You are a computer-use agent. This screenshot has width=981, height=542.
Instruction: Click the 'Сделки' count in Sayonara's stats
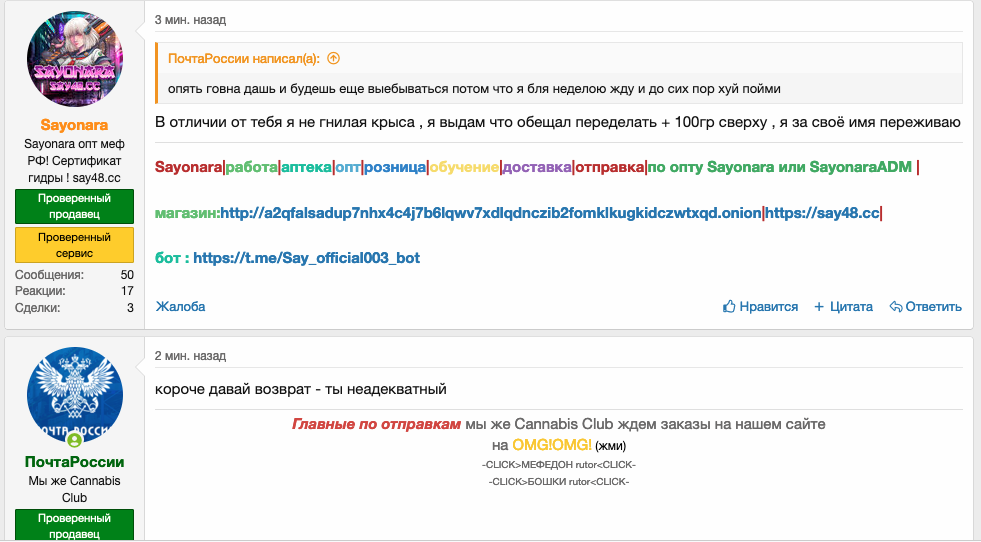tap(129, 308)
